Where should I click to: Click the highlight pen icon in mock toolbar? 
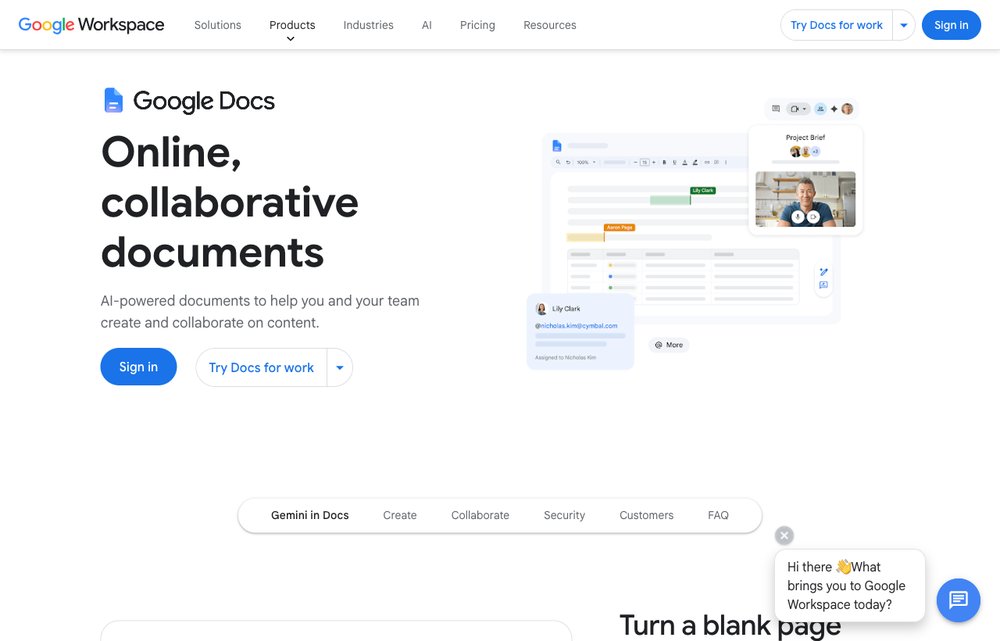click(x=695, y=162)
